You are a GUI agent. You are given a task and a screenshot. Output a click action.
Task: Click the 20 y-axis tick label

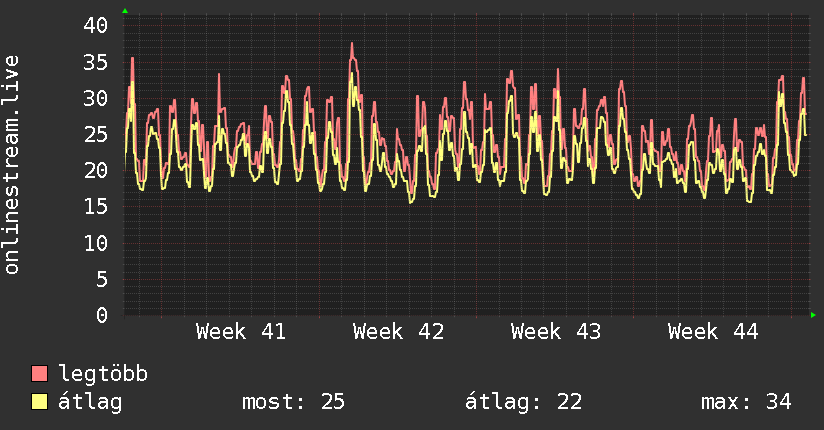[96, 170]
